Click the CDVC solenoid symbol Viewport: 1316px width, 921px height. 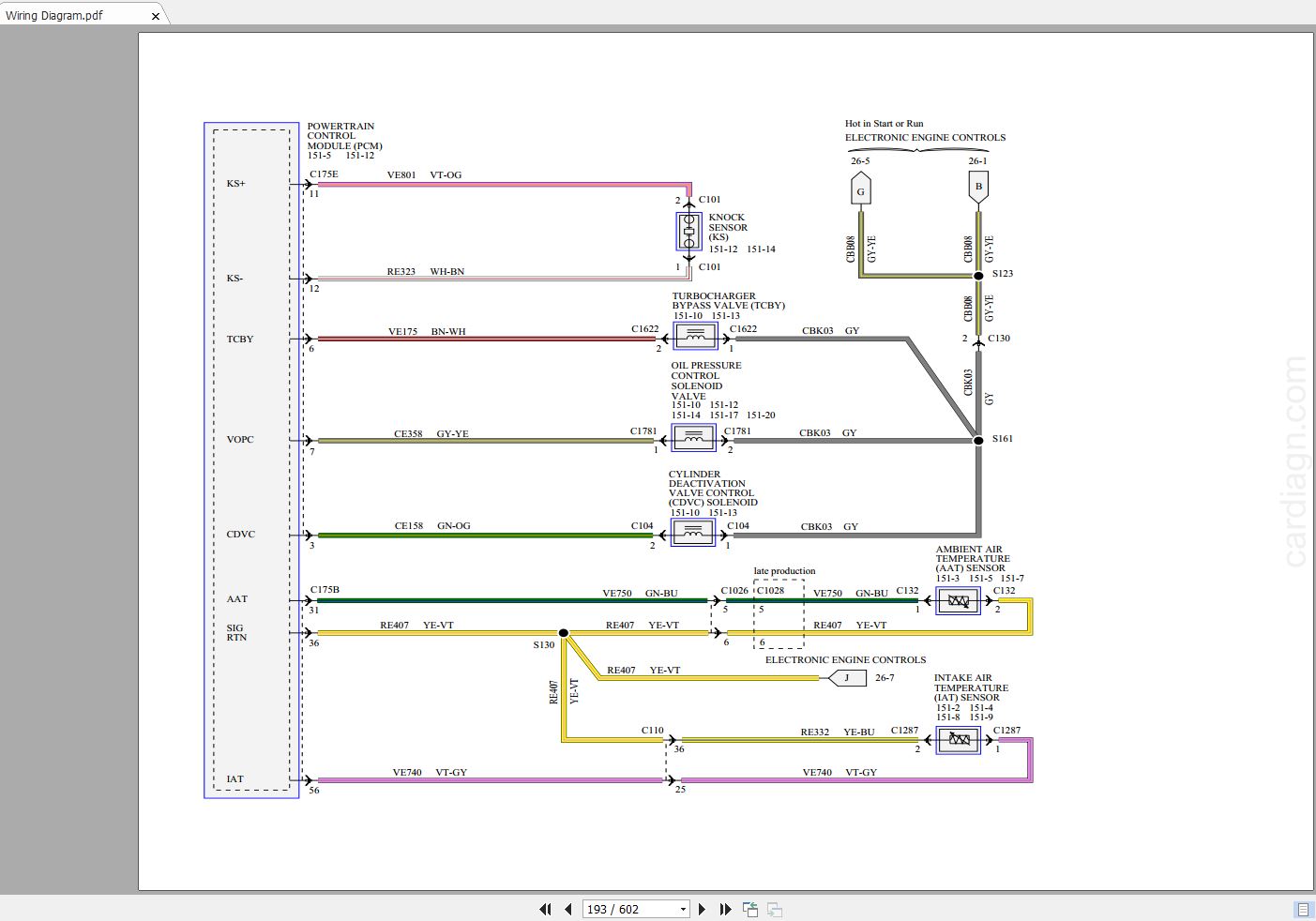[692, 533]
